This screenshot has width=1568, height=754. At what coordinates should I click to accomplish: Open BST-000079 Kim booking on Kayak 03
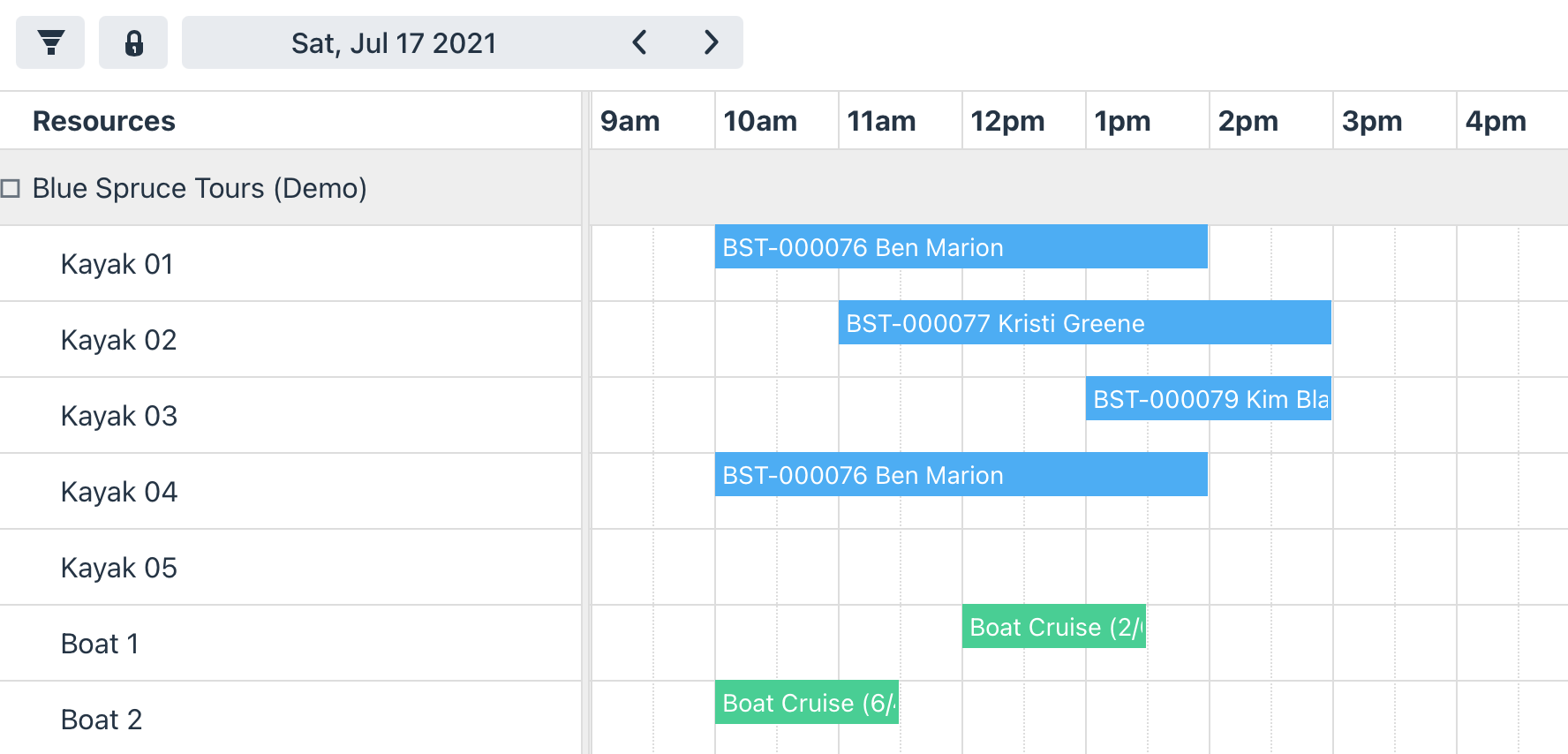pyautogui.click(x=1209, y=398)
